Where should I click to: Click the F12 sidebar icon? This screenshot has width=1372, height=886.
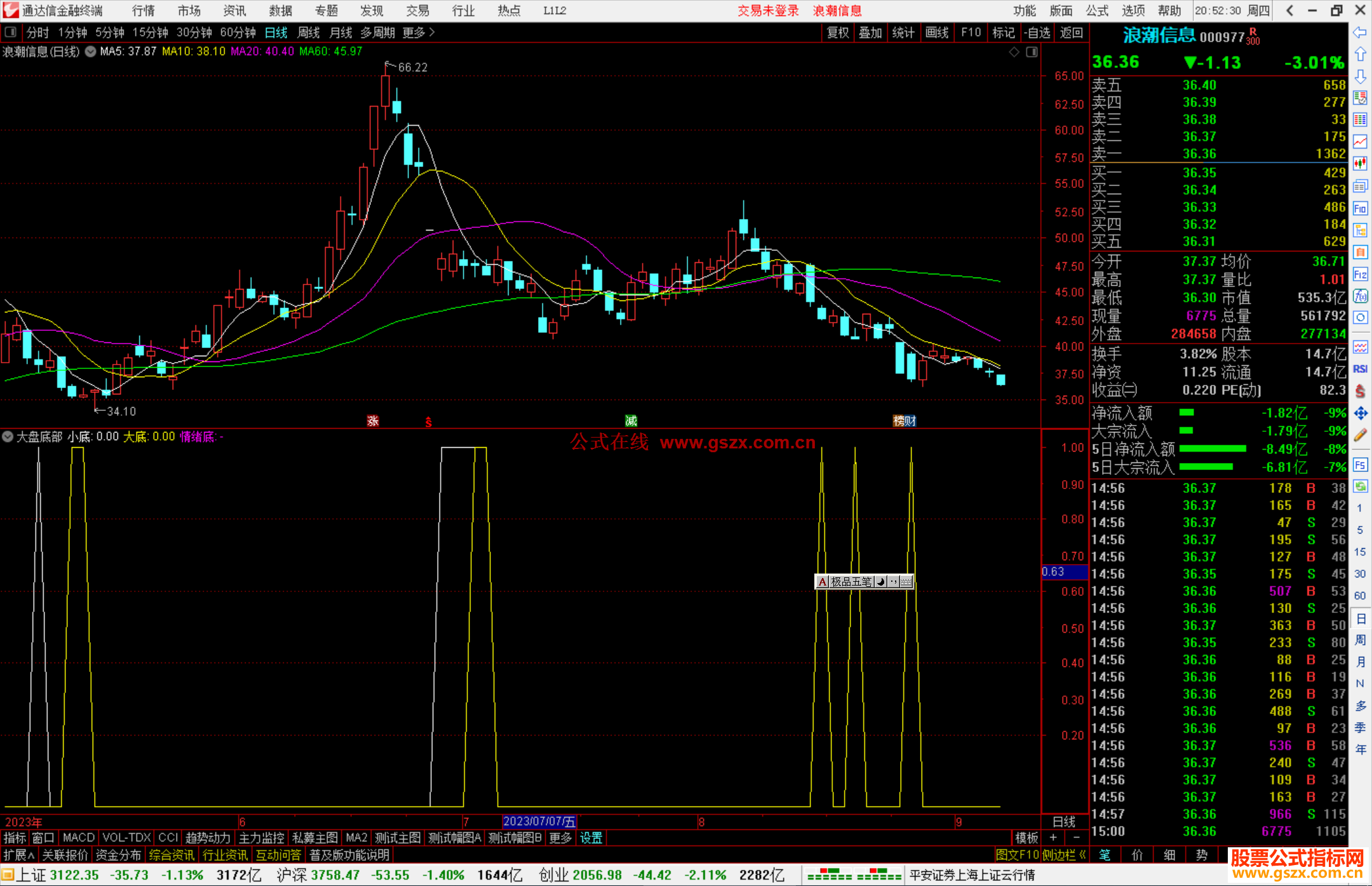click(1360, 274)
